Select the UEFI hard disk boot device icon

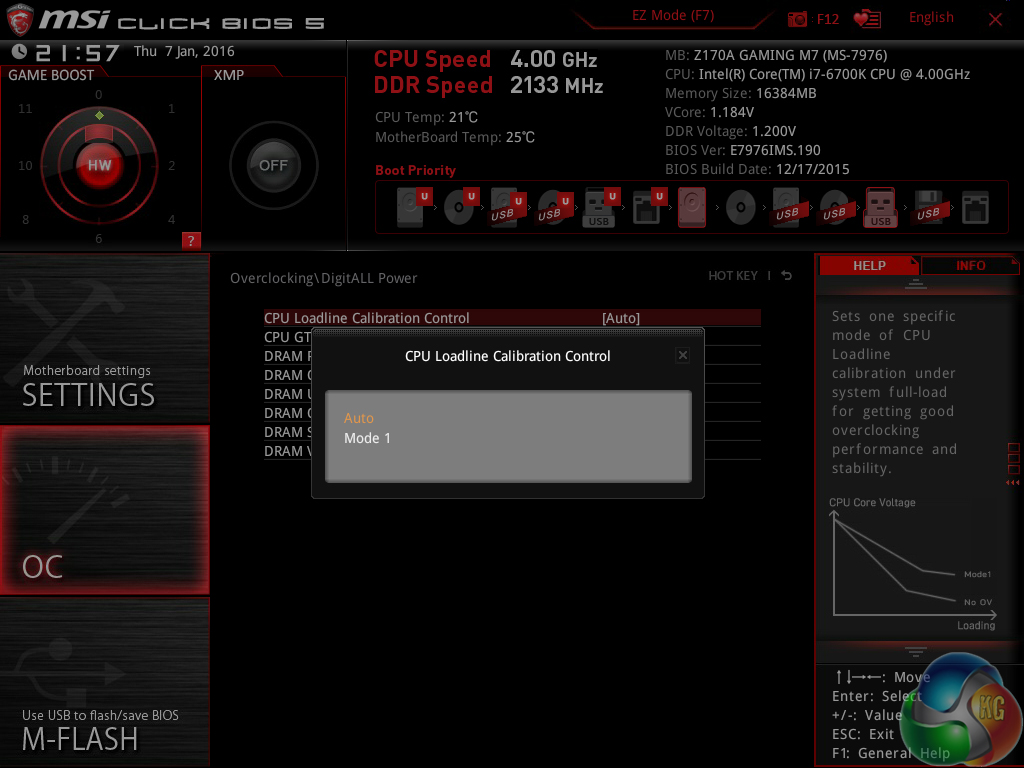click(413, 207)
